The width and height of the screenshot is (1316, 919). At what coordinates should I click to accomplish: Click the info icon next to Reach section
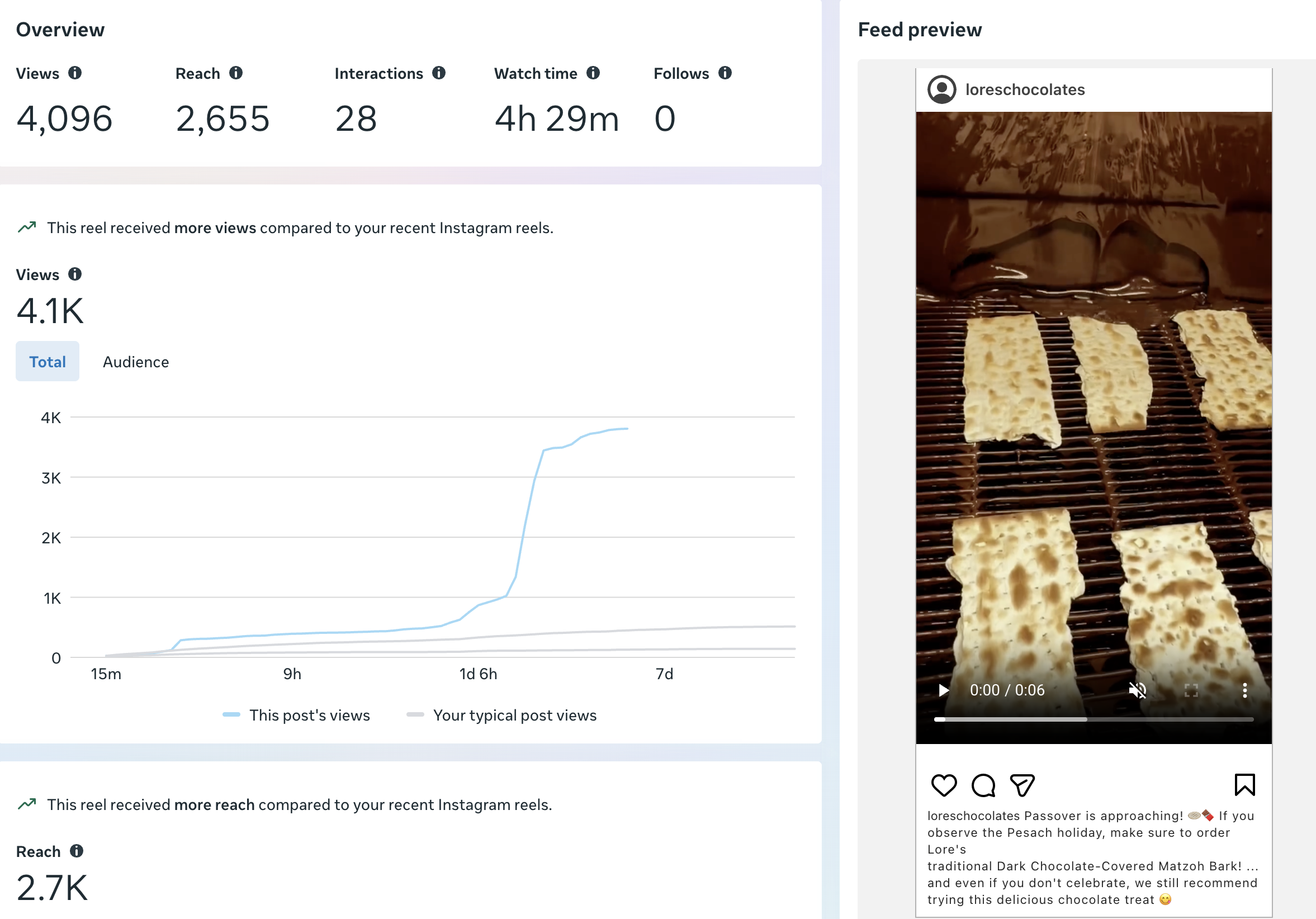pos(76,851)
